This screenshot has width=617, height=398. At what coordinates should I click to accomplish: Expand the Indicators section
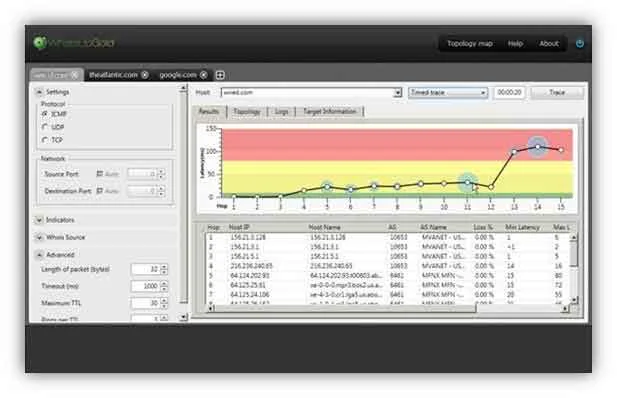[x=39, y=220]
